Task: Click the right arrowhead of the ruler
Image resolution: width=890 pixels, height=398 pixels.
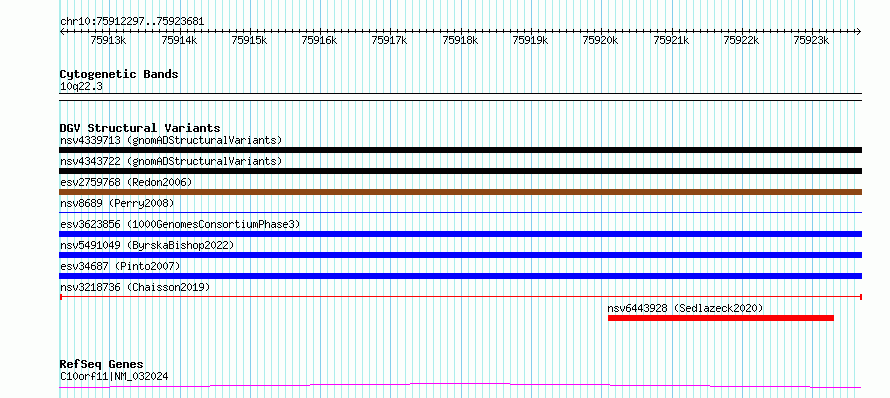Action: pos(859,32)
